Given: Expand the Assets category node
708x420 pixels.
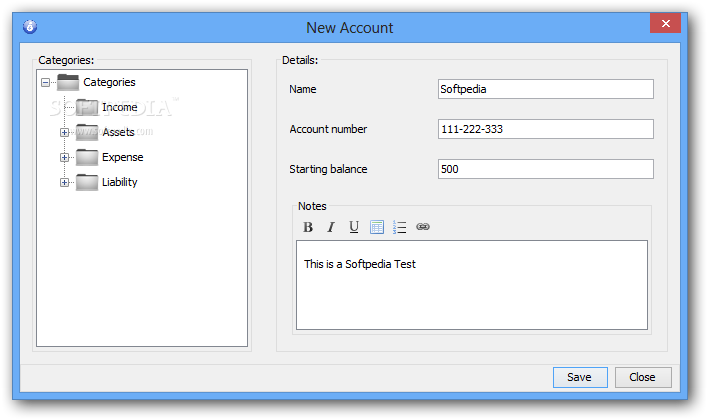Looking at the screenshot, I should click(64, 132).
